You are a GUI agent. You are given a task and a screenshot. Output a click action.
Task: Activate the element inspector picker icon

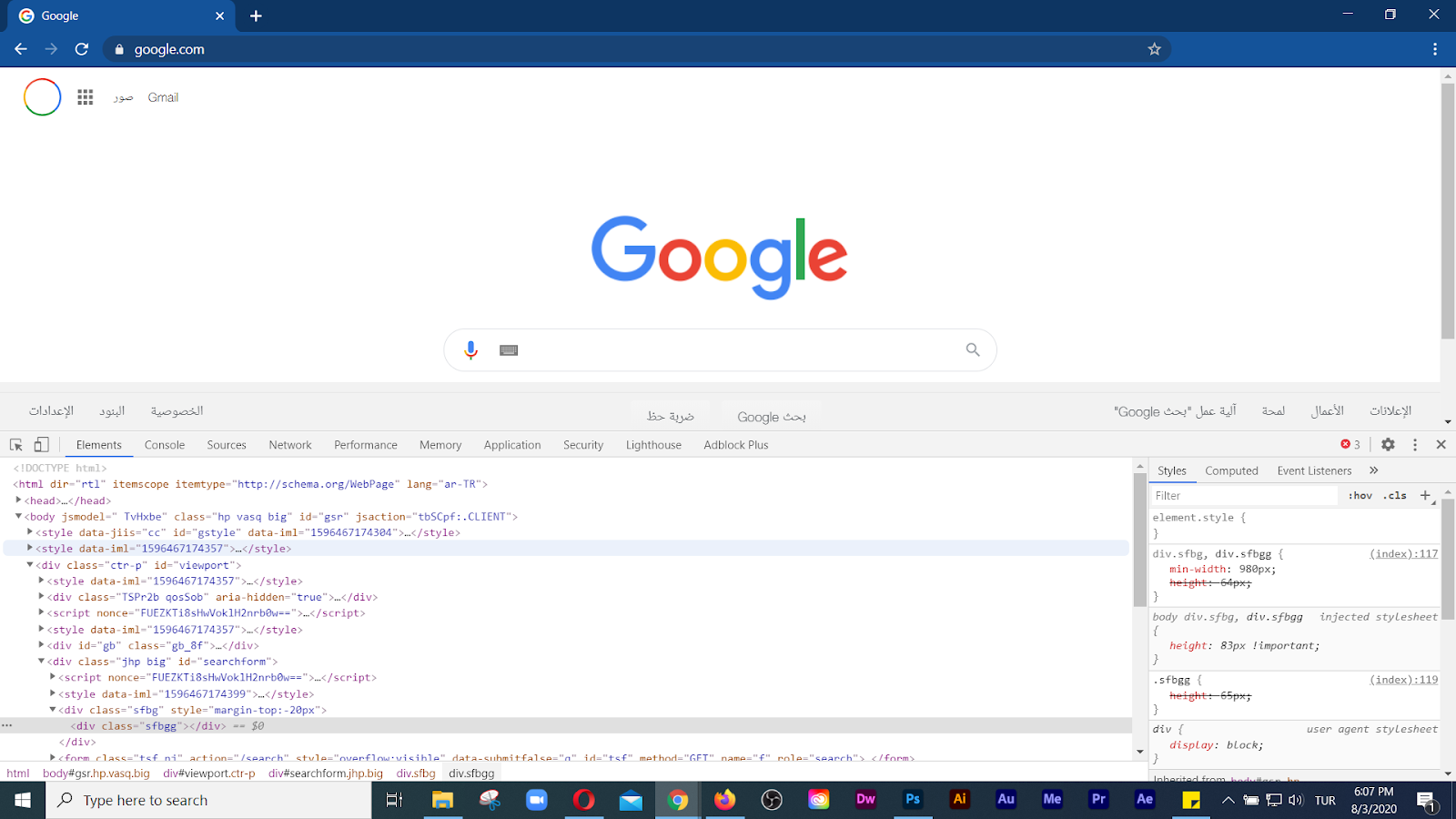coord(16,445)
